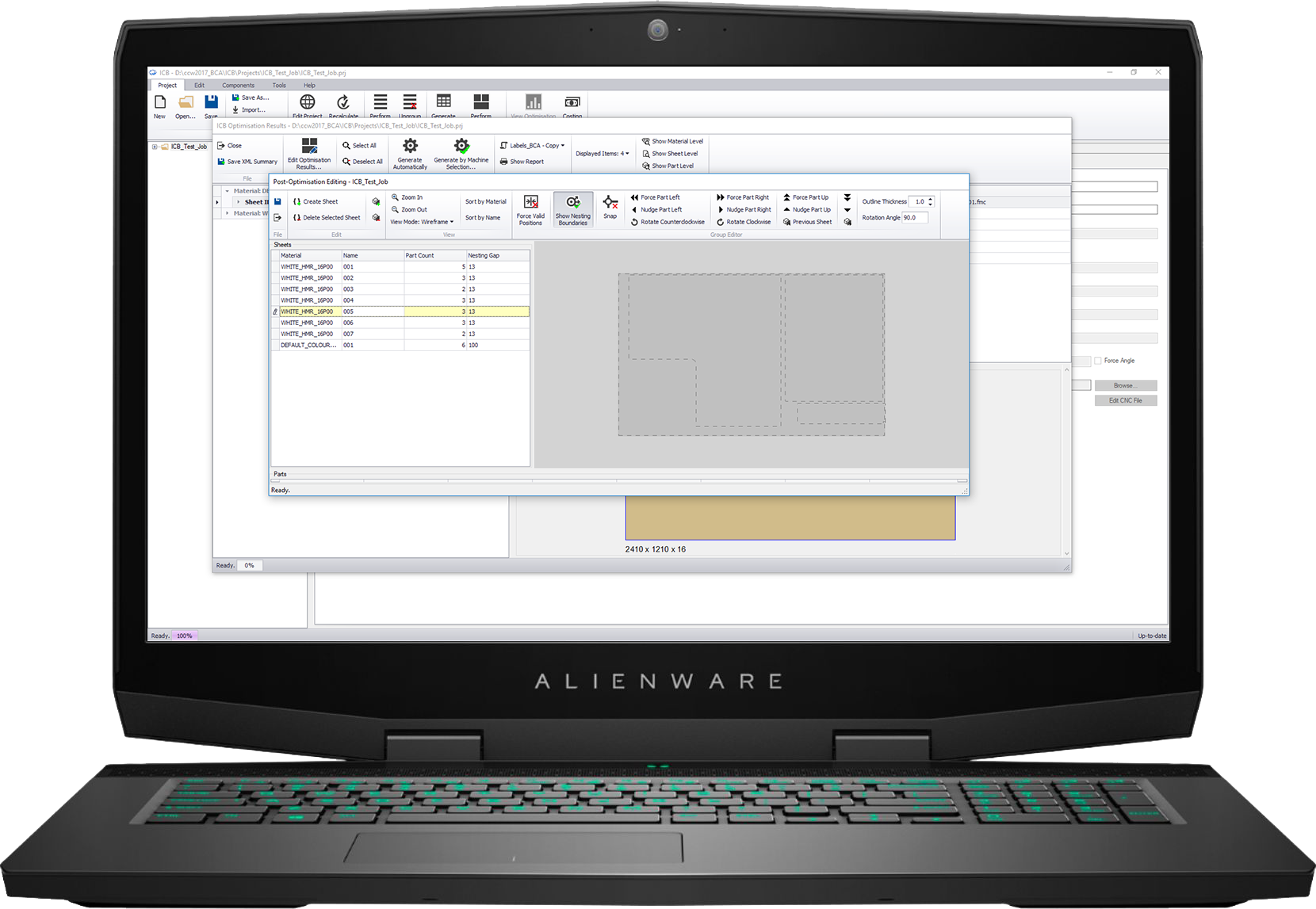The height and width of the screenshot is (909, 1316).
Task: Click Previous Sheet
Action: tap(808, 222)
